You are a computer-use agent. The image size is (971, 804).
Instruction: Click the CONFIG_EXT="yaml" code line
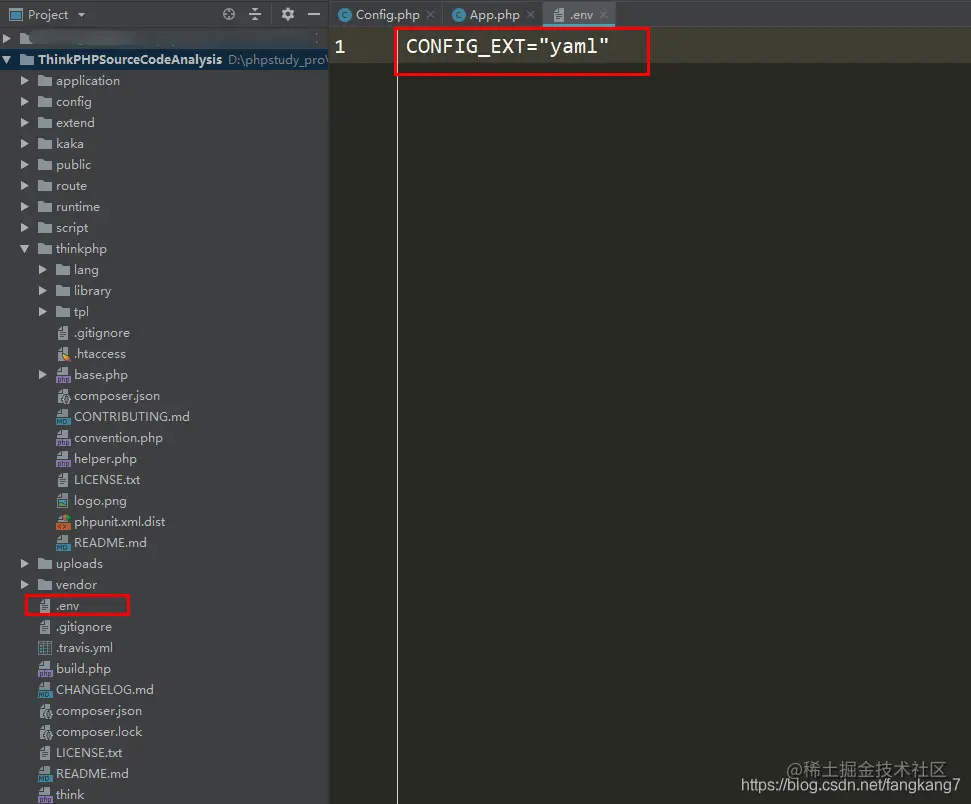pos(507,46)
